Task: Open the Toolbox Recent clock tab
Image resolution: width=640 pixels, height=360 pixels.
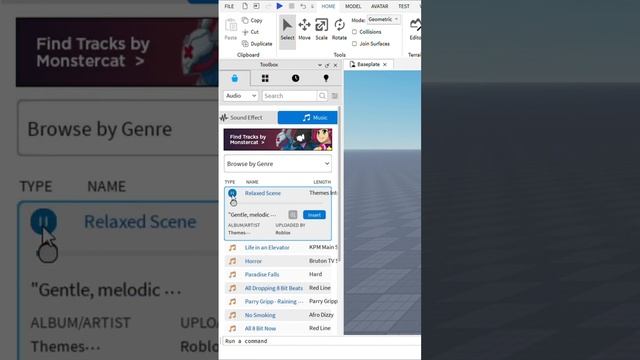Action: (x=296, y=78)
